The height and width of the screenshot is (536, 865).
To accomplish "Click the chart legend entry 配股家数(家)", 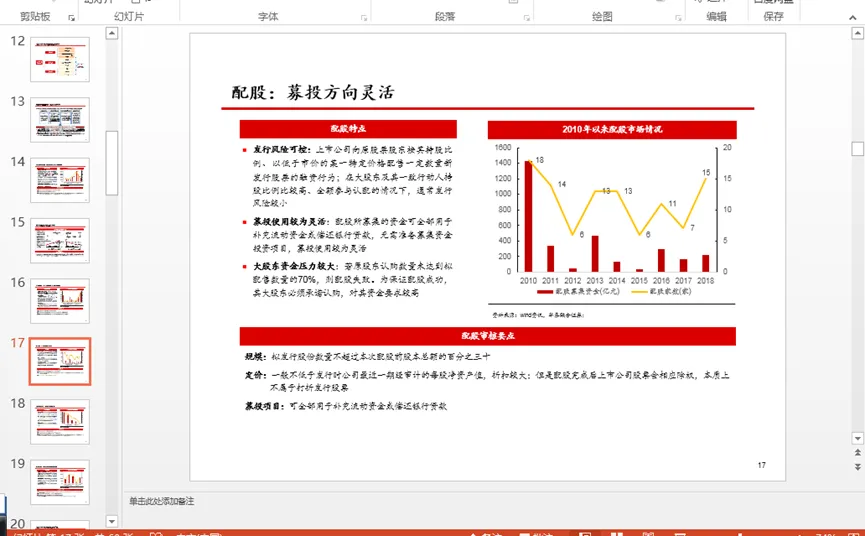I will pyautogui.click(x=661, y=291).
